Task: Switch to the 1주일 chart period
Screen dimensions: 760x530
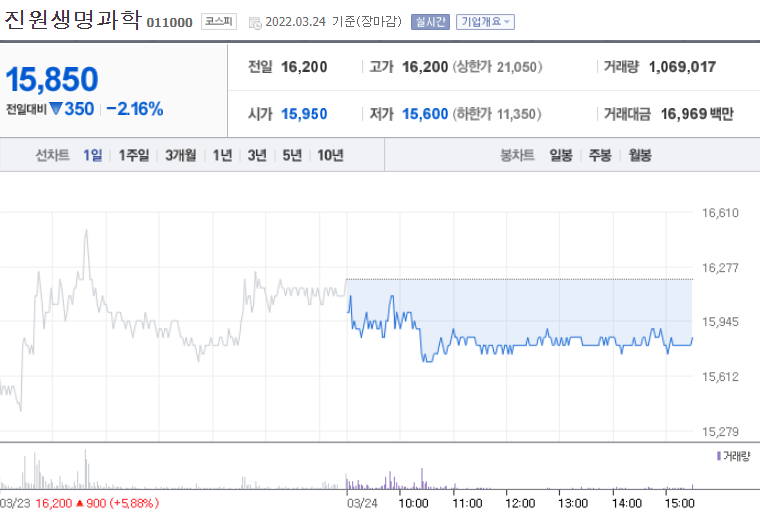Action: click(134, 155)
